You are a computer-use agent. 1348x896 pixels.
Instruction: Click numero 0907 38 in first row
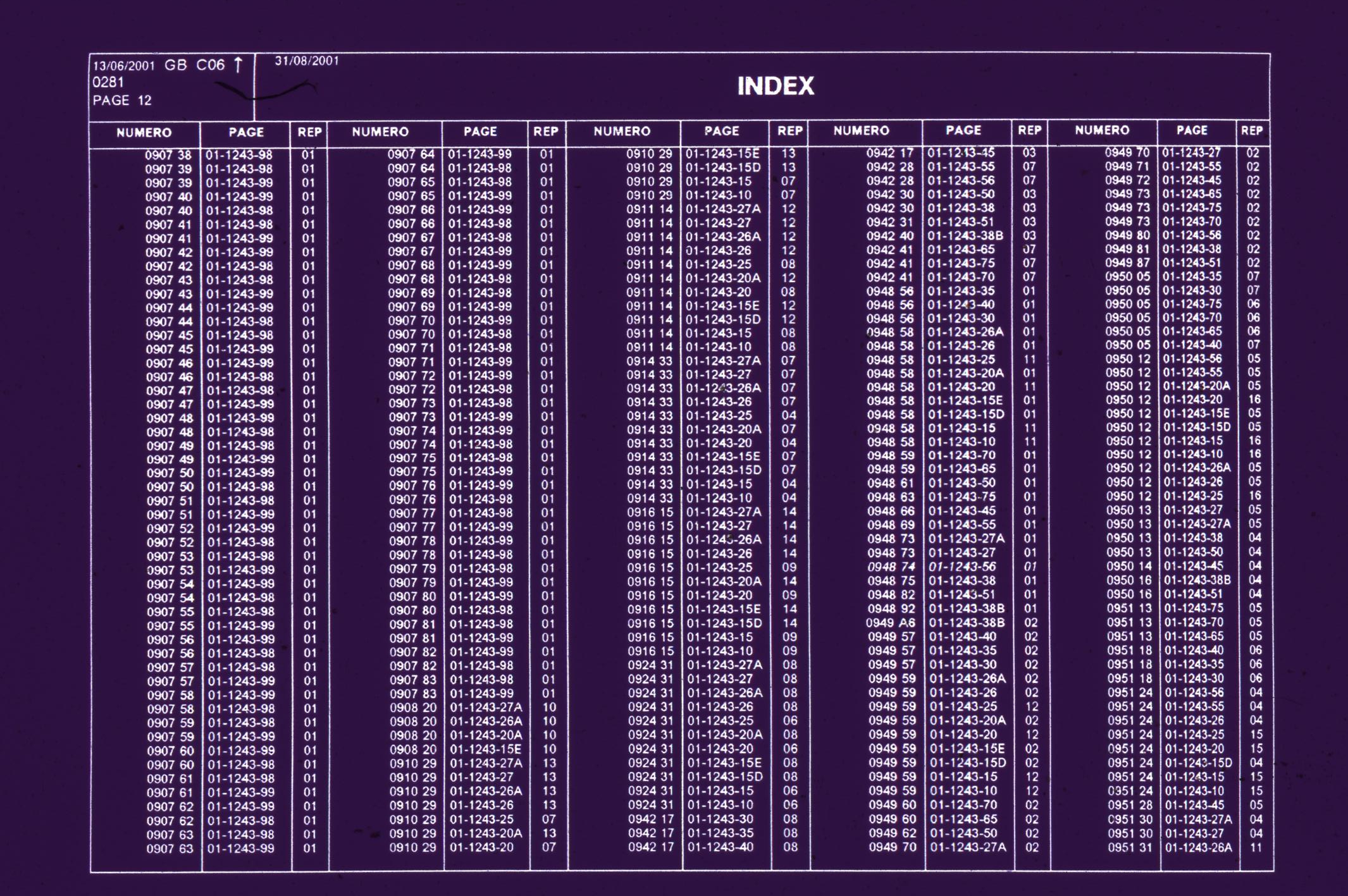point(168,155)
